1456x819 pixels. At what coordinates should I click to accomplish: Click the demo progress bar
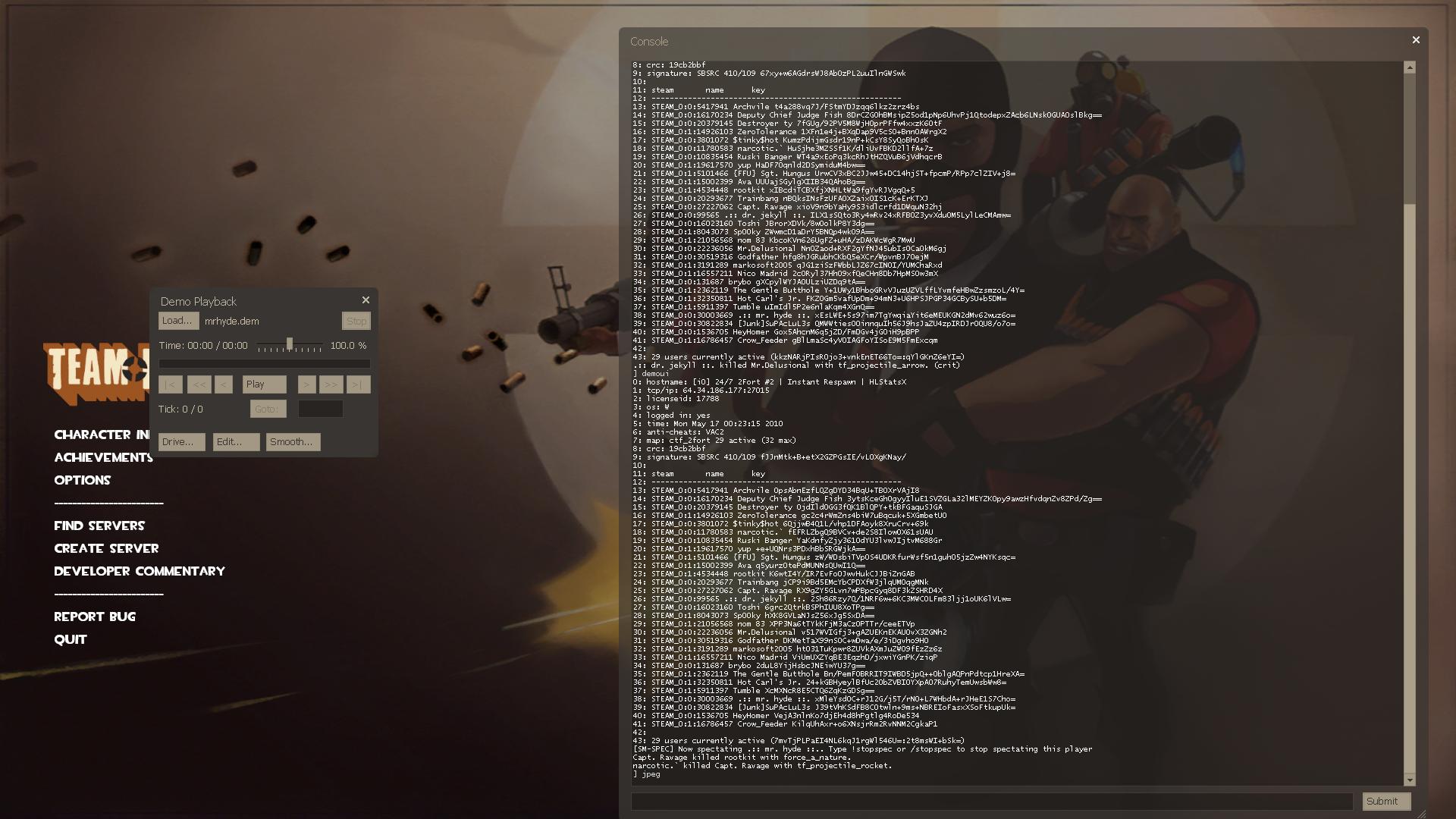pyautogui.click(x=264, y=364)
